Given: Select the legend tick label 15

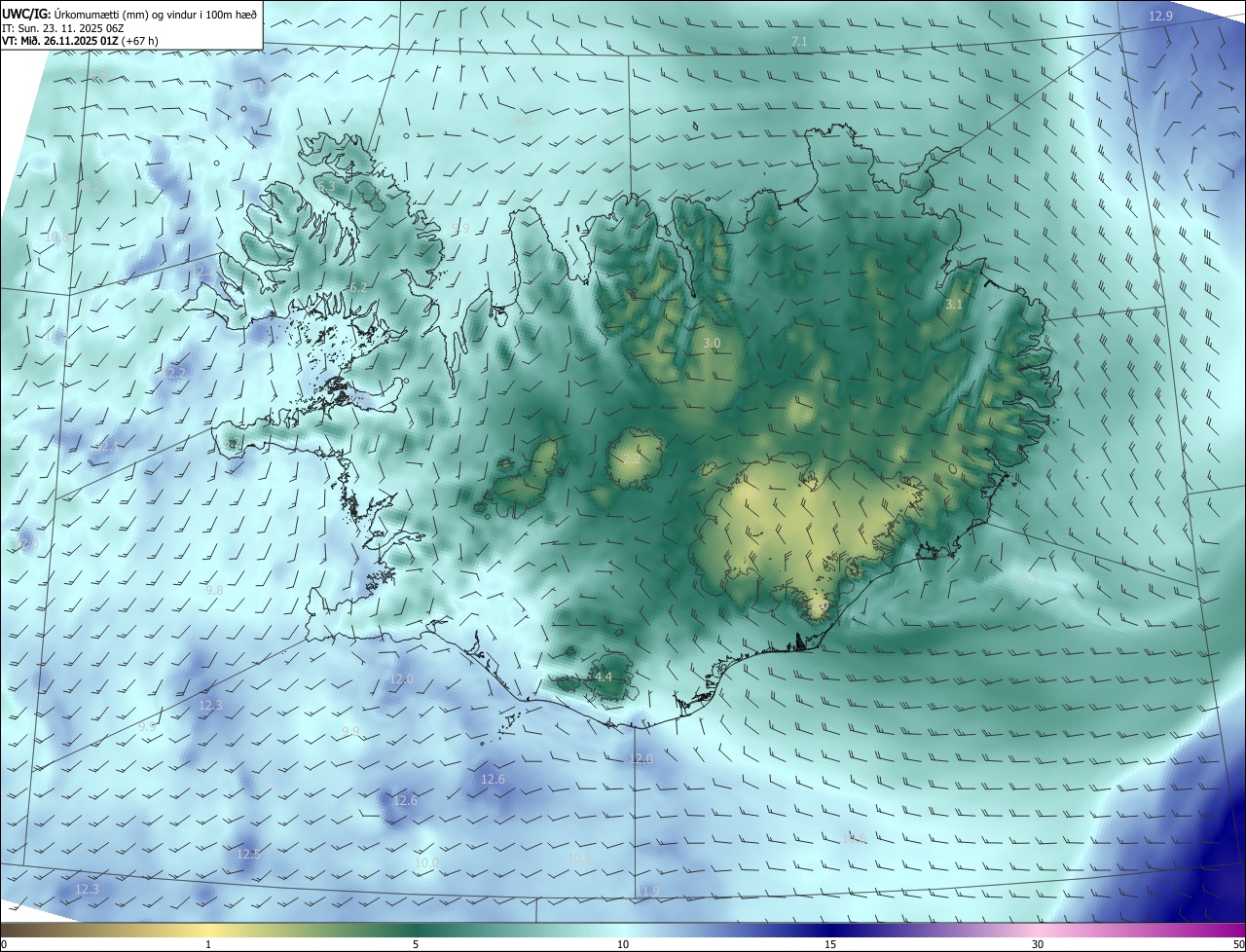Looking at the screenshot, I should (830, 944).
